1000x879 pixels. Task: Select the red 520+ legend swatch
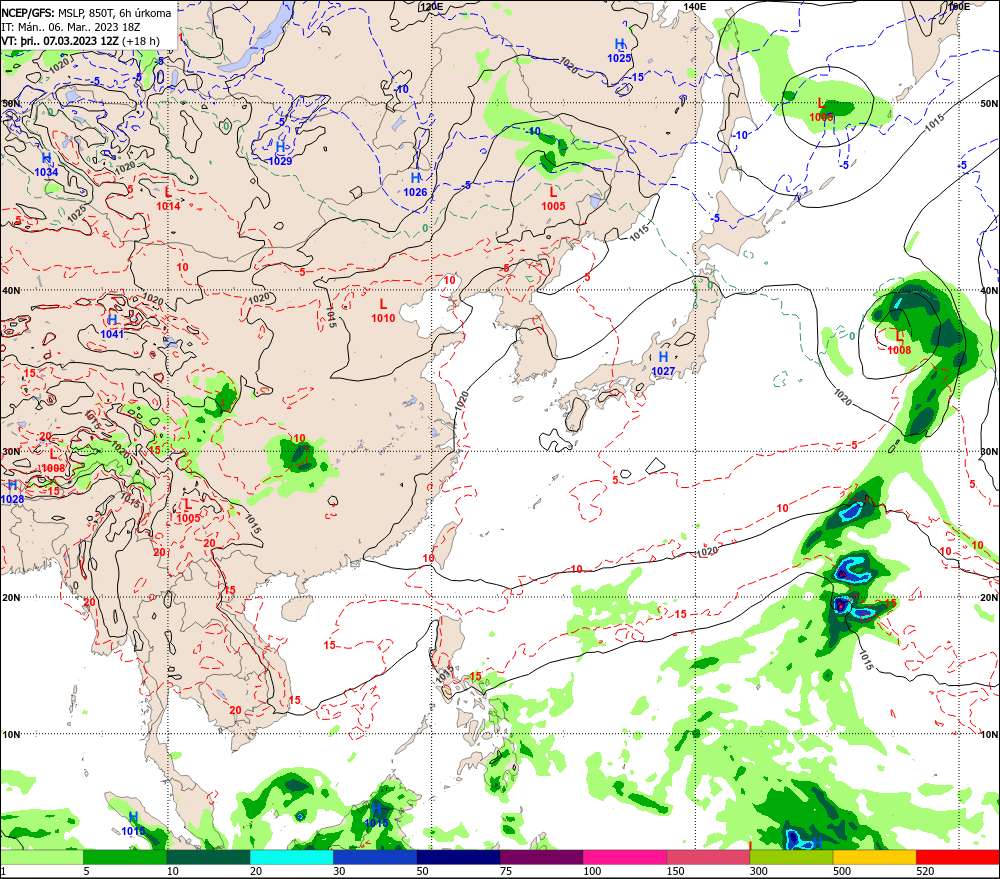click(x=958, y=857)
